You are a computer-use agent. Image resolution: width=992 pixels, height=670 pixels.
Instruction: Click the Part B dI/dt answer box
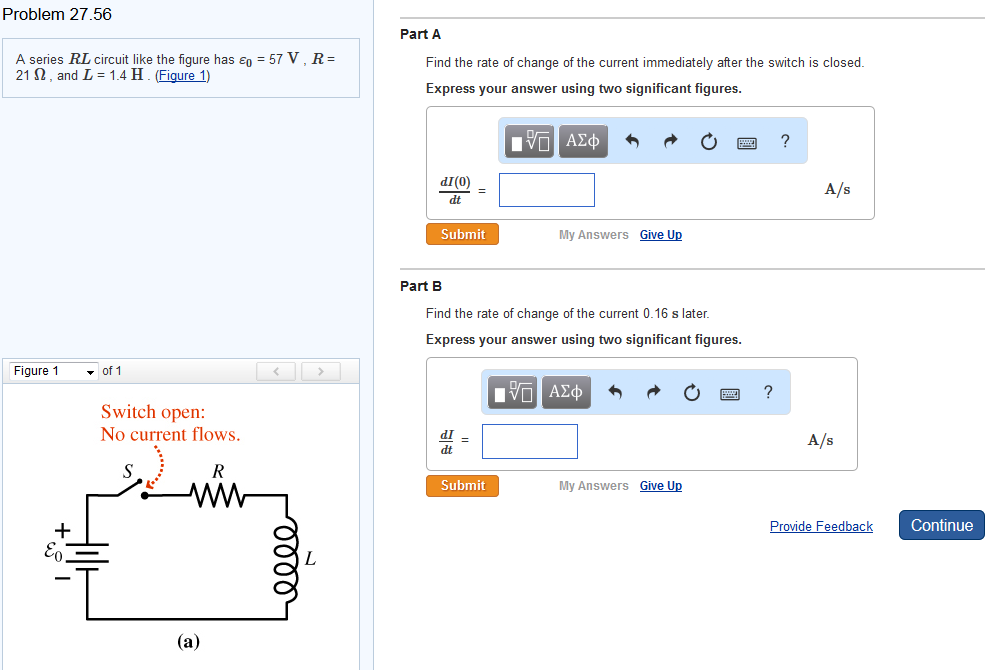[530, 441]
